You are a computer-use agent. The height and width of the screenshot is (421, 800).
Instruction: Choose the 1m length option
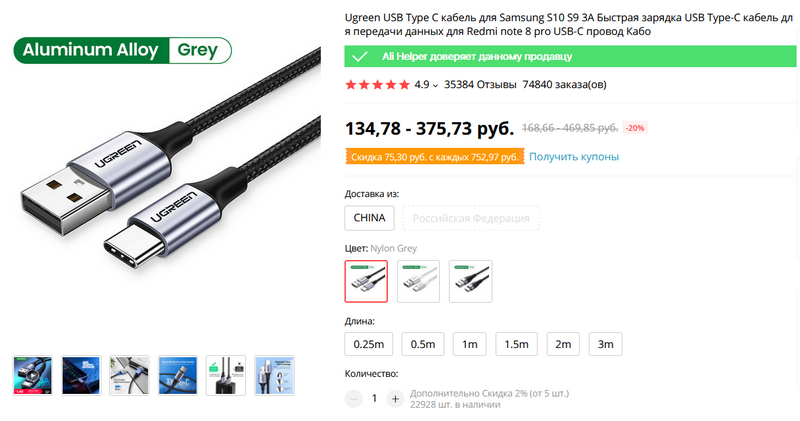click(469, 344)
